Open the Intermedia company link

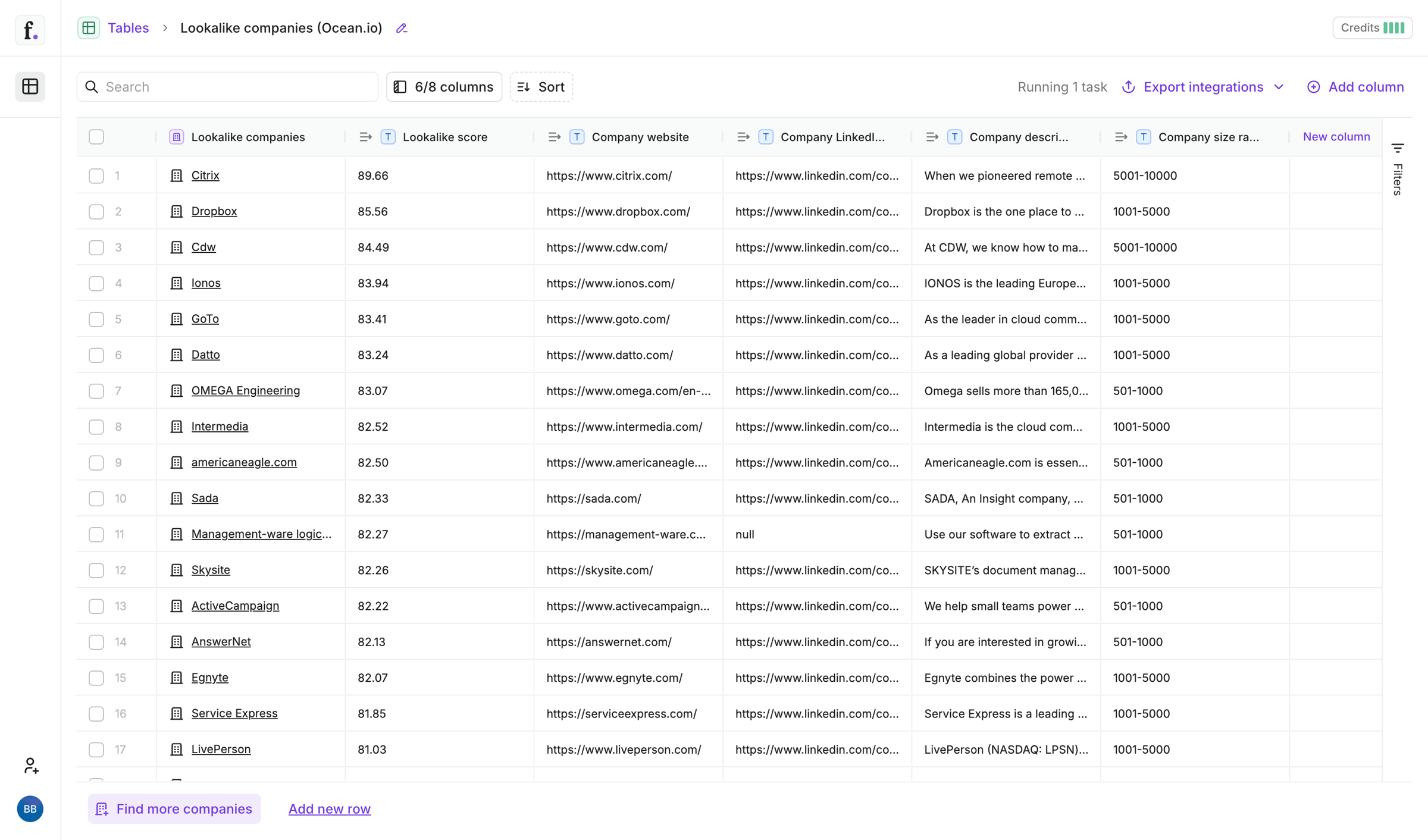point(220,427)
